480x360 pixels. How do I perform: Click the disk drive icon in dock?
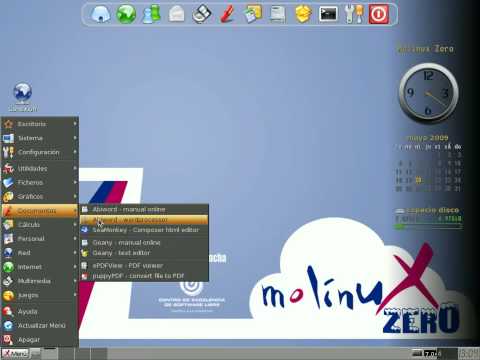[x=202, y=14]
